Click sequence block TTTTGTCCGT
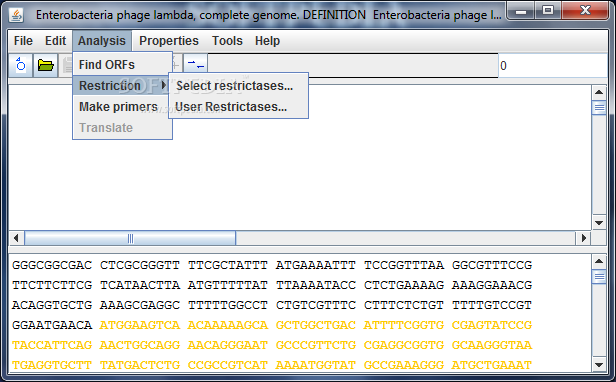The width and height of the screenshot is (616, 382). [492, 305]
